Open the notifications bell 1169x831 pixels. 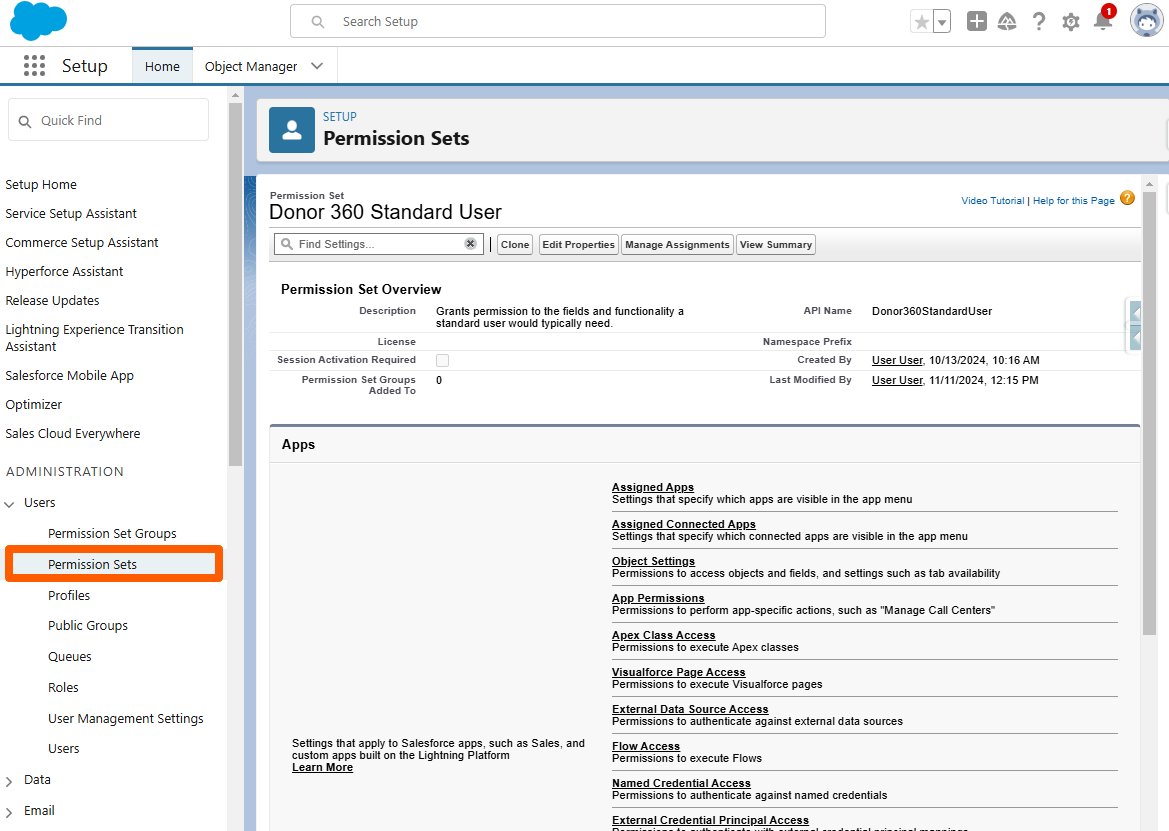pos(1103,20)
